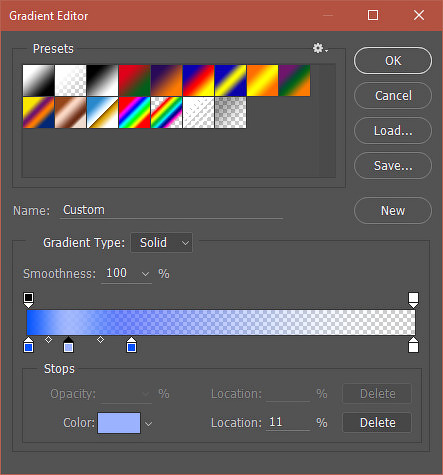Open the Gradient Type dropdown

(x=162, y=243)
